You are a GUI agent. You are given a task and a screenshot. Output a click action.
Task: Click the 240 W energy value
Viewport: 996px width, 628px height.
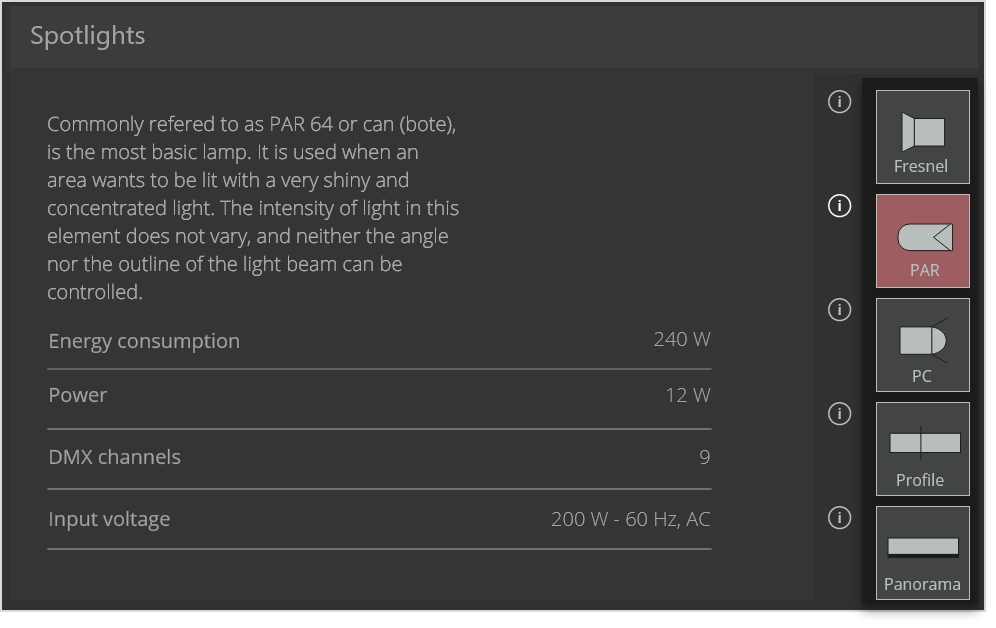click(x=682, y=339)
